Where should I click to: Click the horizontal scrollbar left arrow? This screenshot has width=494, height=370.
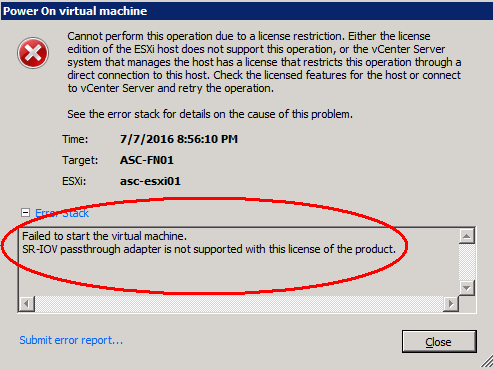coord(27,304)
